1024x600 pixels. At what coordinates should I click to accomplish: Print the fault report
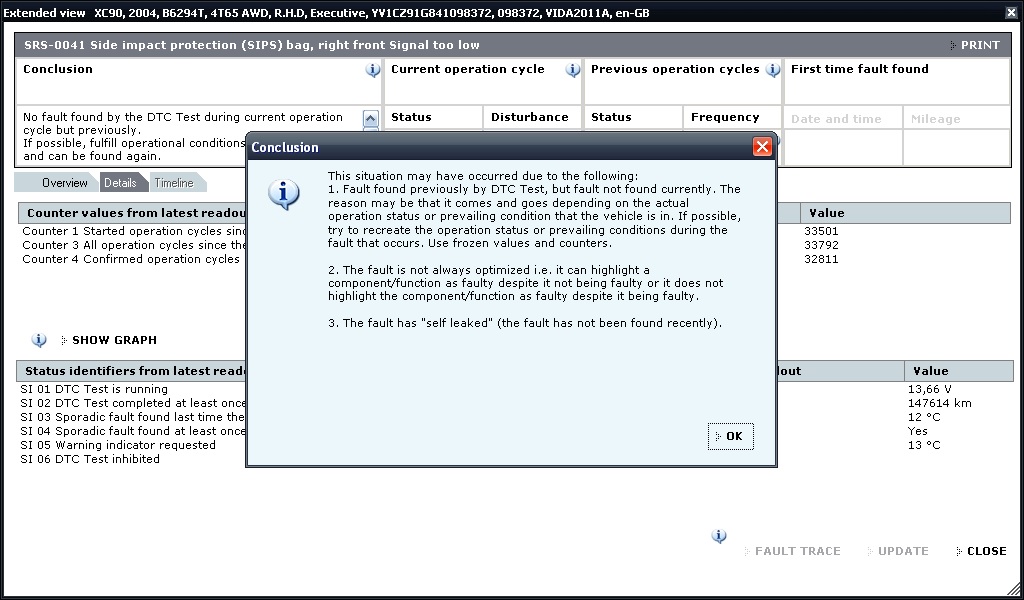tap(974, 45)
